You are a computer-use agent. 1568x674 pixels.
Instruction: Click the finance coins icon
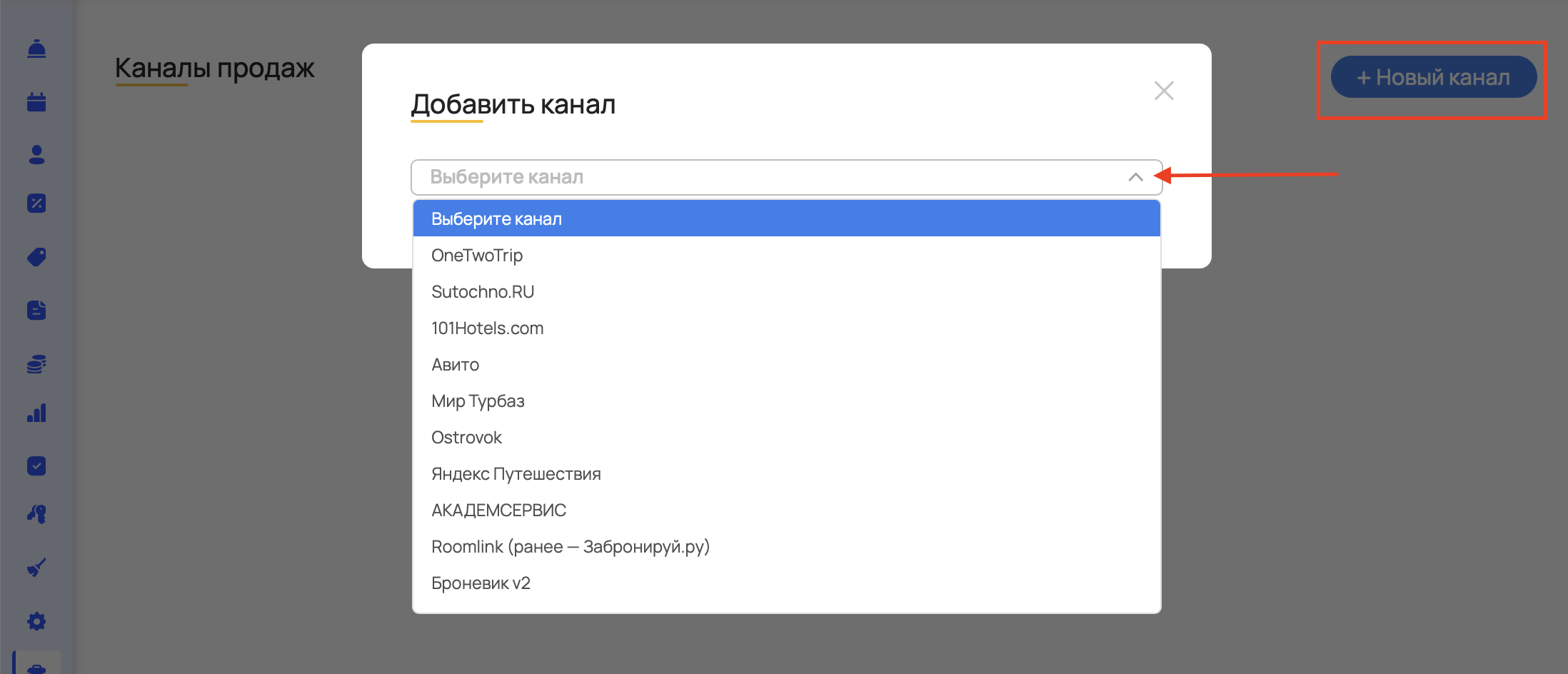pos(36,363)
